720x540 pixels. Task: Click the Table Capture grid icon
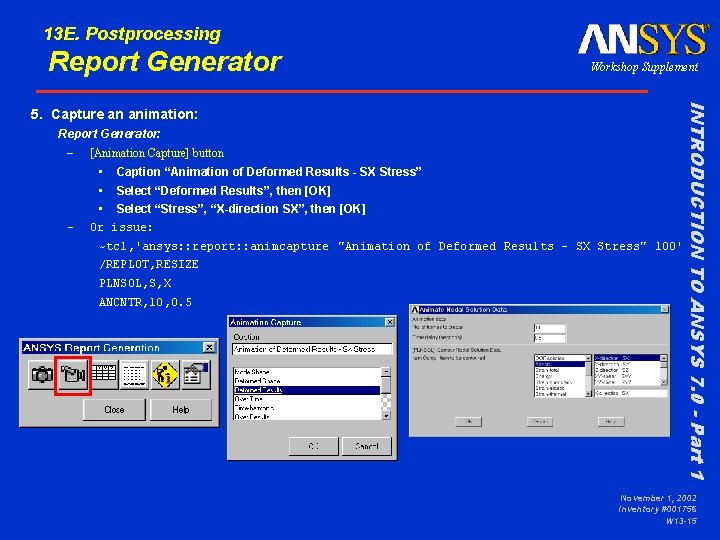click(x=104, y=374)
